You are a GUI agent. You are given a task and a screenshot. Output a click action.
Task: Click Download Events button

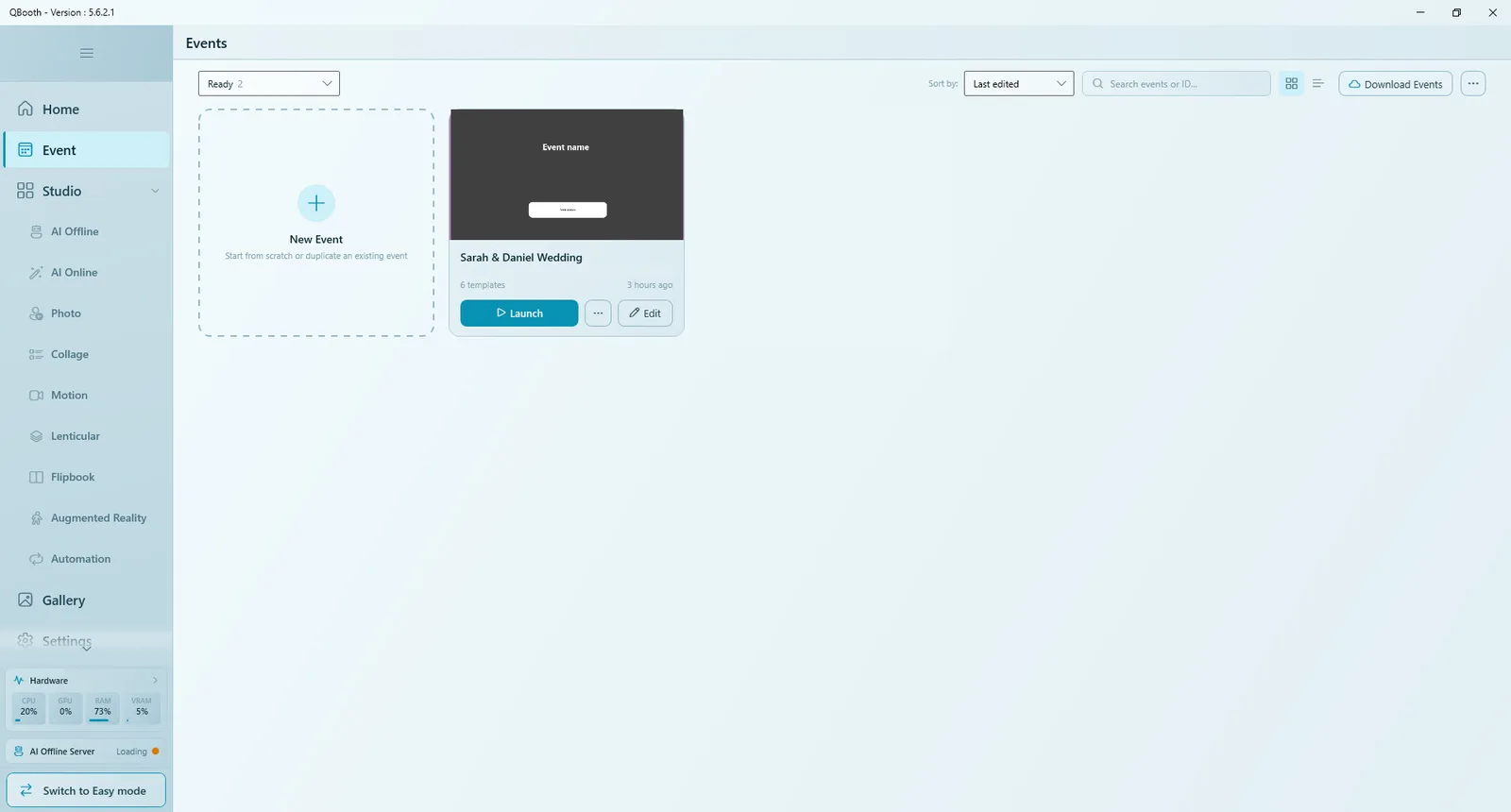[1395, 84]
